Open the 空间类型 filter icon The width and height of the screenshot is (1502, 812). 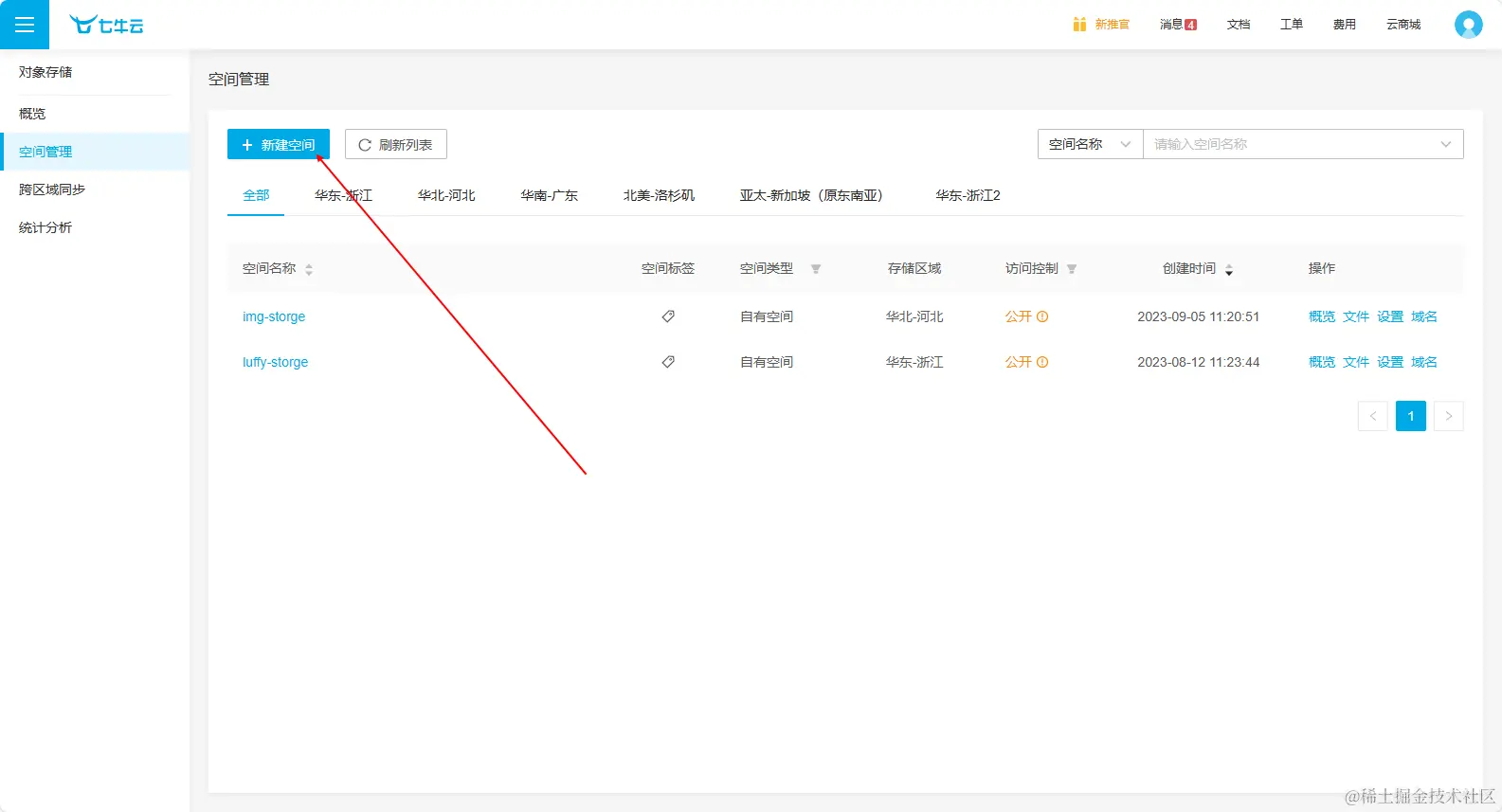(x=816, y=269)
